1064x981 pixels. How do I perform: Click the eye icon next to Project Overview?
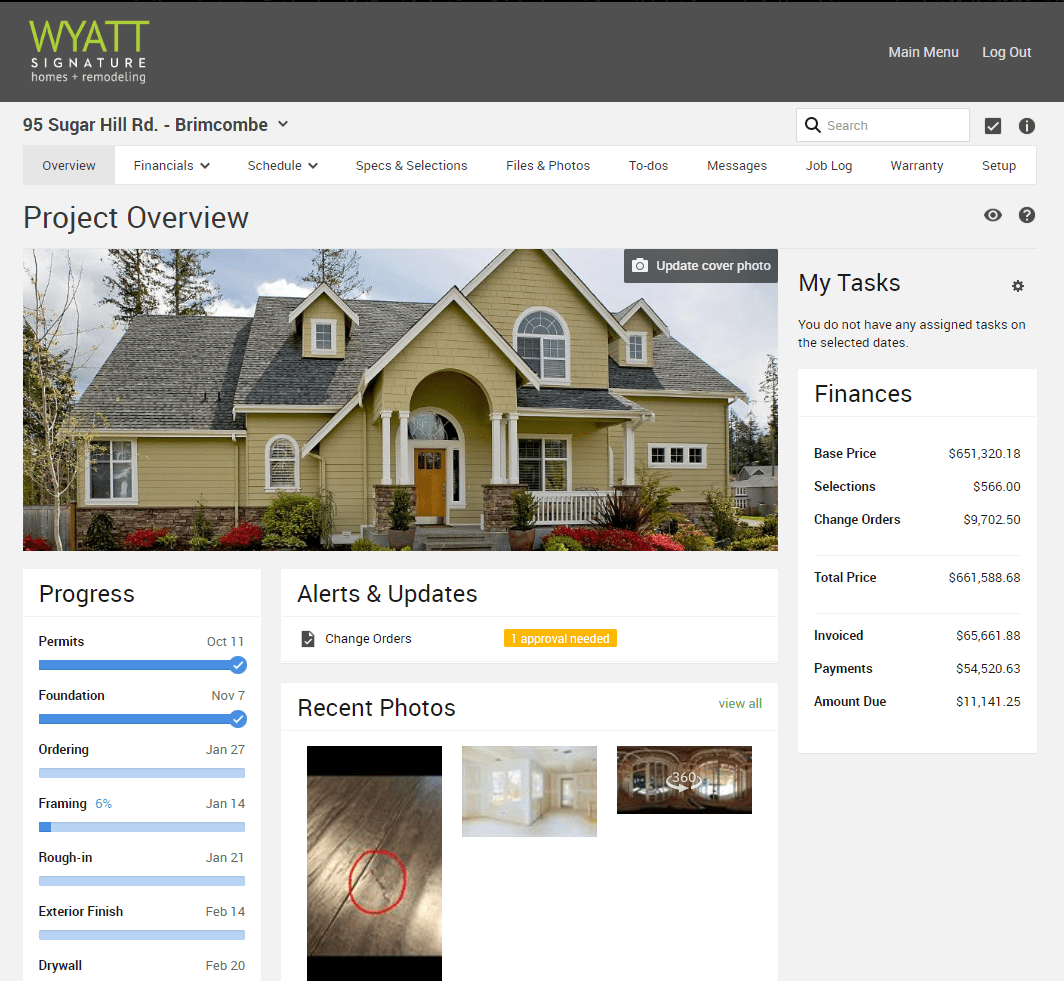[x=993, y=215]
